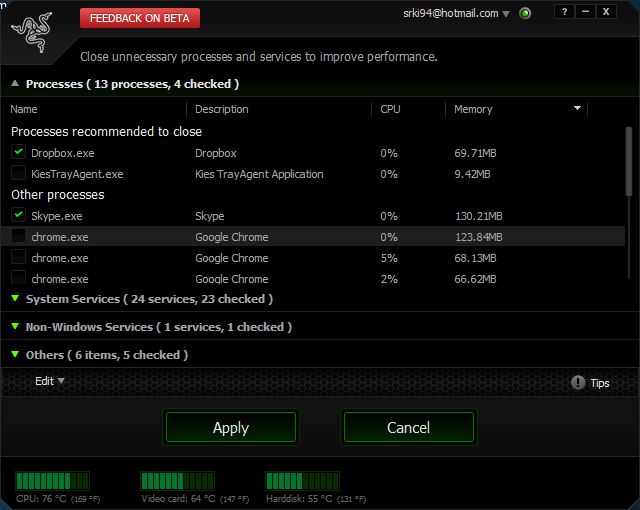
Task: Check the chrome.exe 123.84MB row checkbox
Action: click(18, 236)
